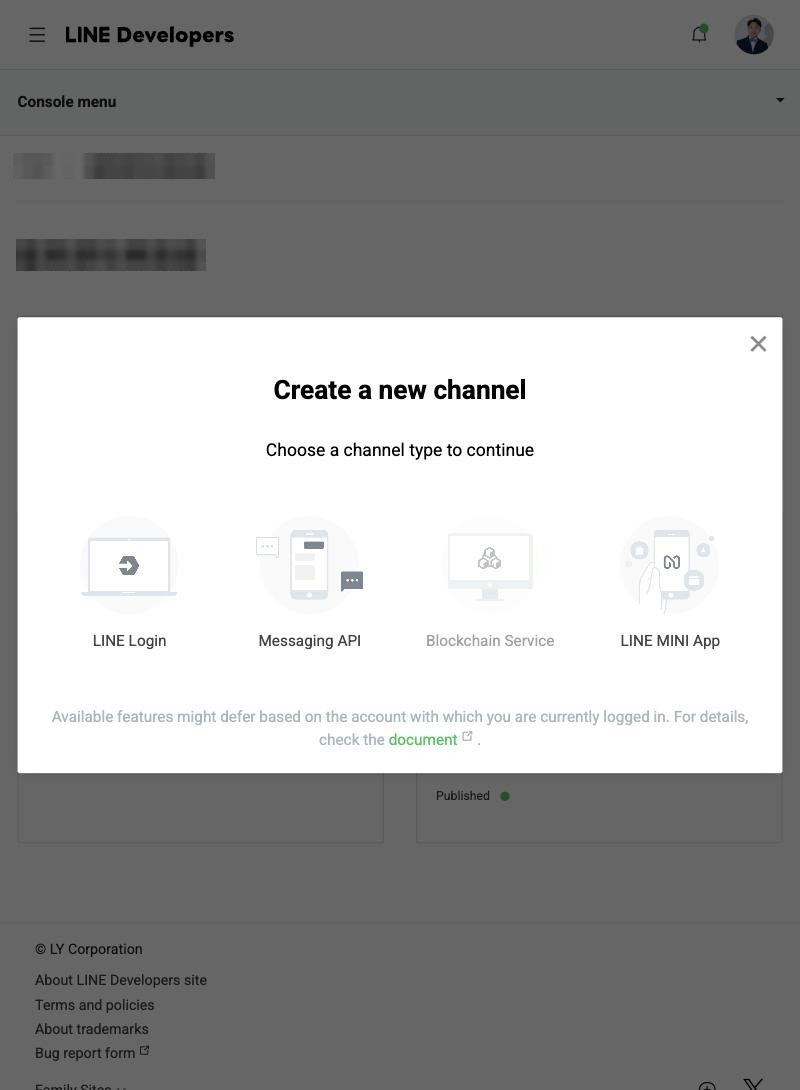Open Terms and policies link
Screen dimensions: 800x1090
coord(95,1005)
